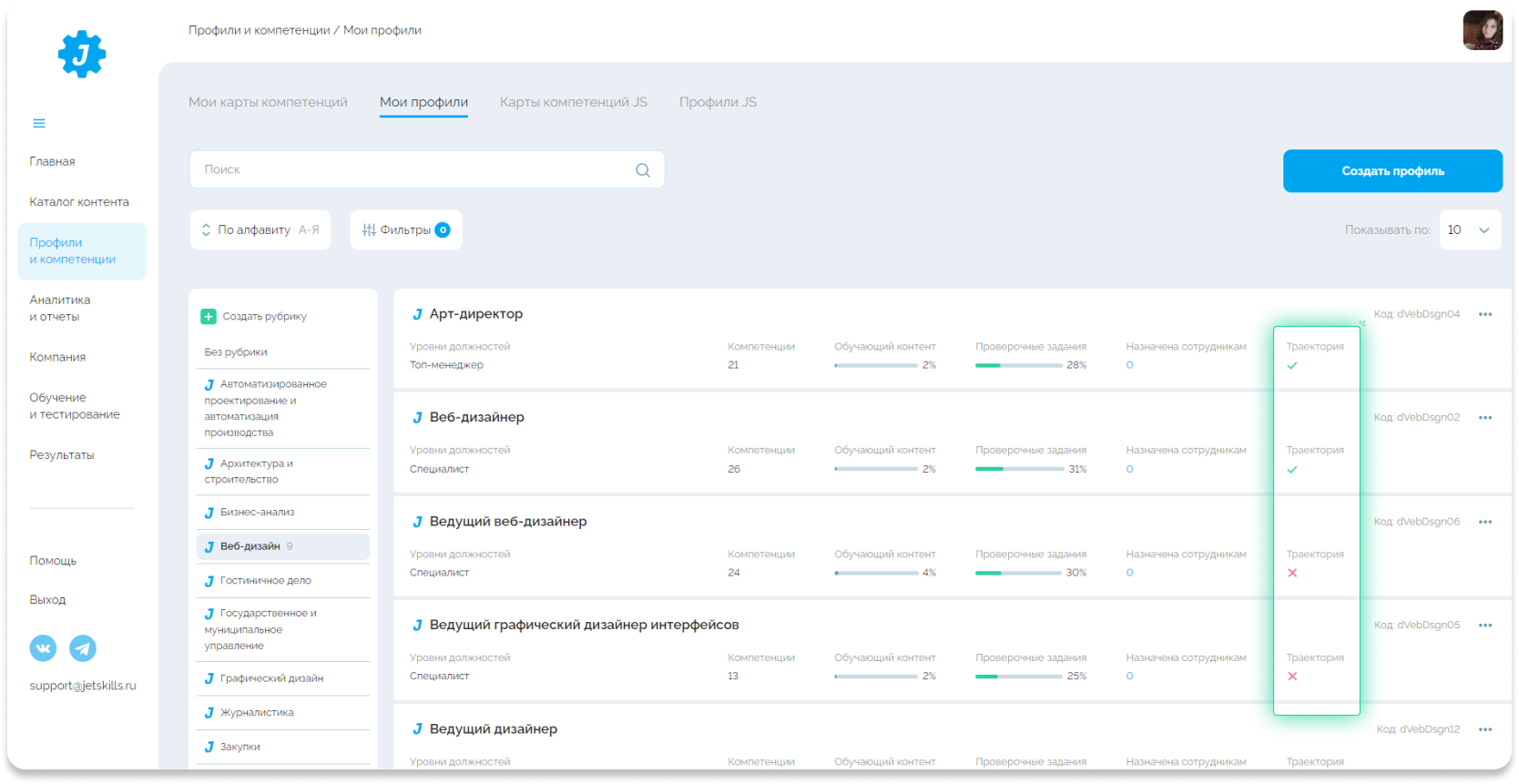
Task: Toggle trajectory checkmark for Веб-дизайнер
Action: [1291, 470]
